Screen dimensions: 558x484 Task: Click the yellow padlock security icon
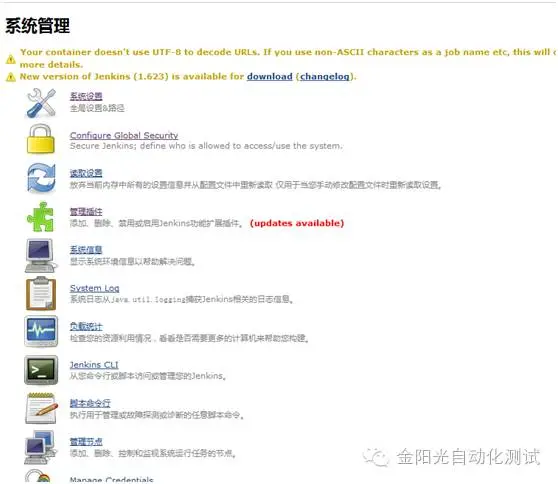pos(41,139)
